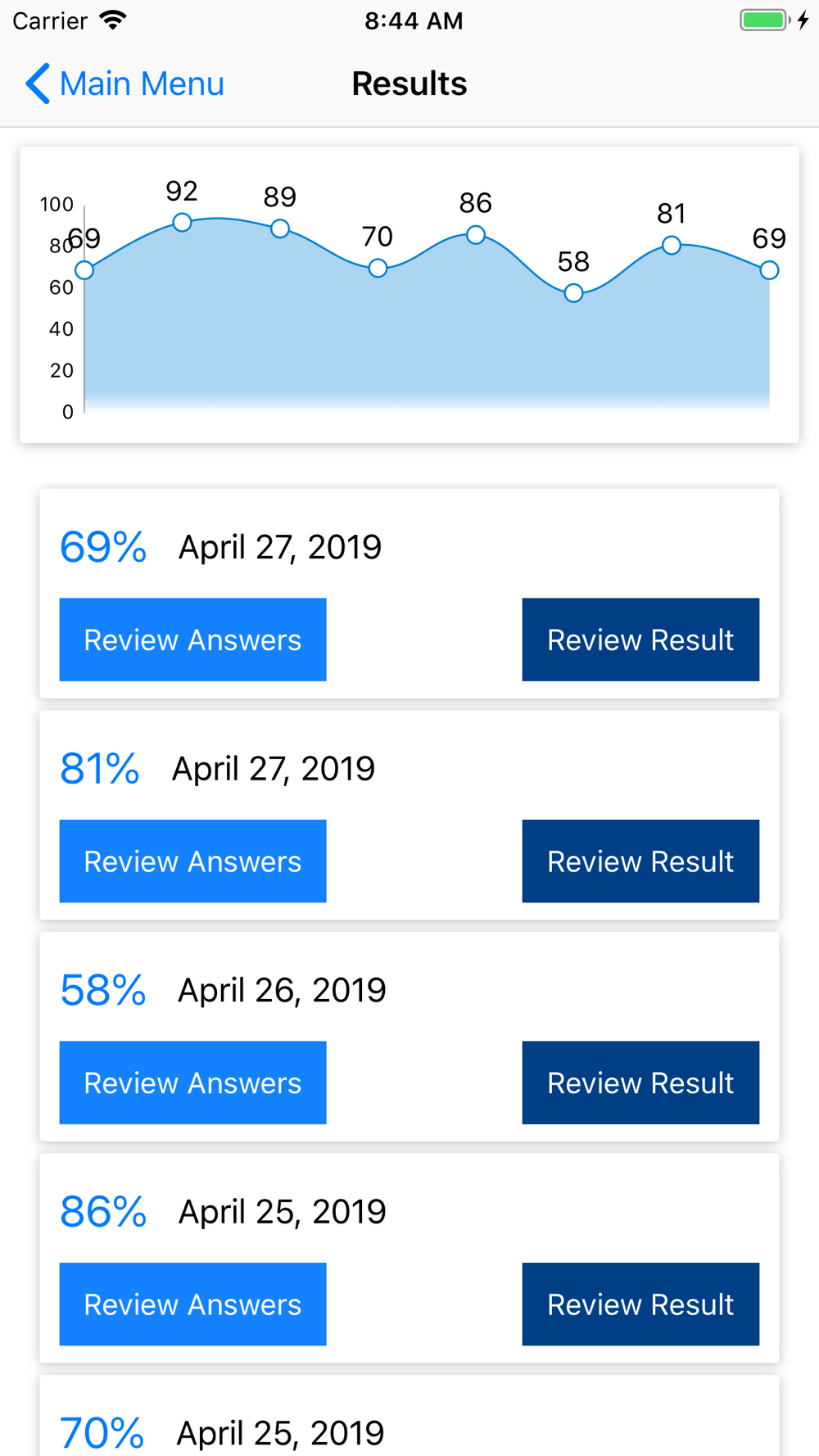Review Answers for the 81% result
Screen dimensions: 819x1456
click(192, 861)
